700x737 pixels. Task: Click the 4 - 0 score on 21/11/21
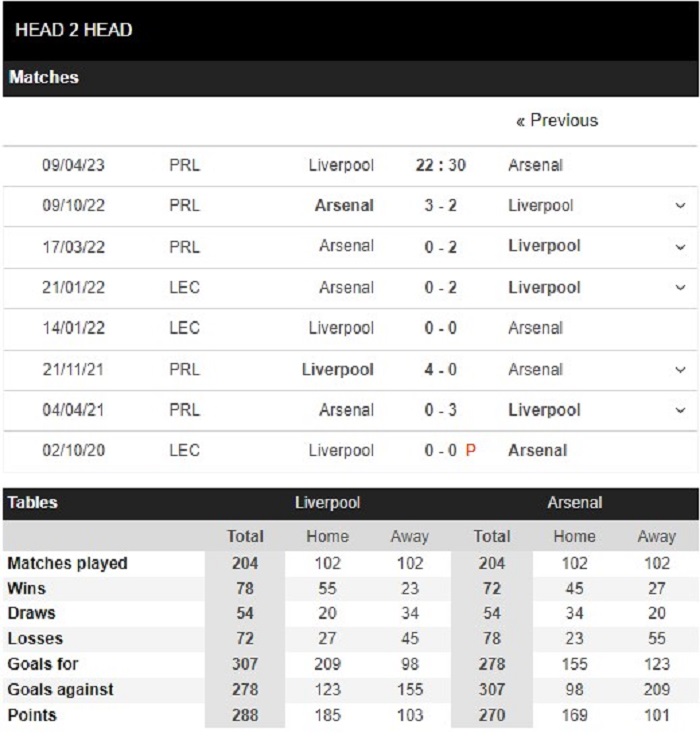click(x=440, y=370)
